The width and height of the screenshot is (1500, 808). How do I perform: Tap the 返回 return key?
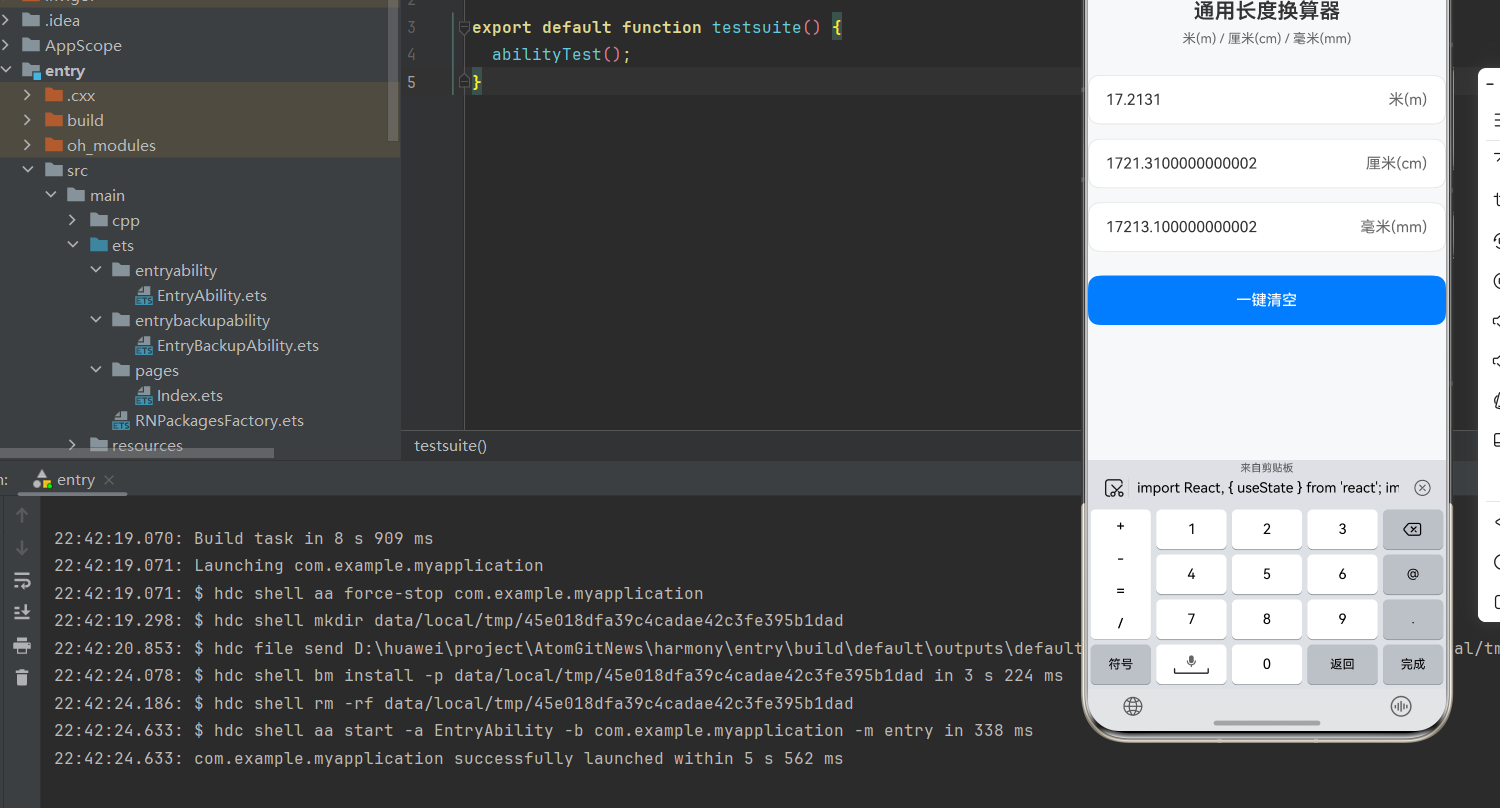(x=1342, y=664)
